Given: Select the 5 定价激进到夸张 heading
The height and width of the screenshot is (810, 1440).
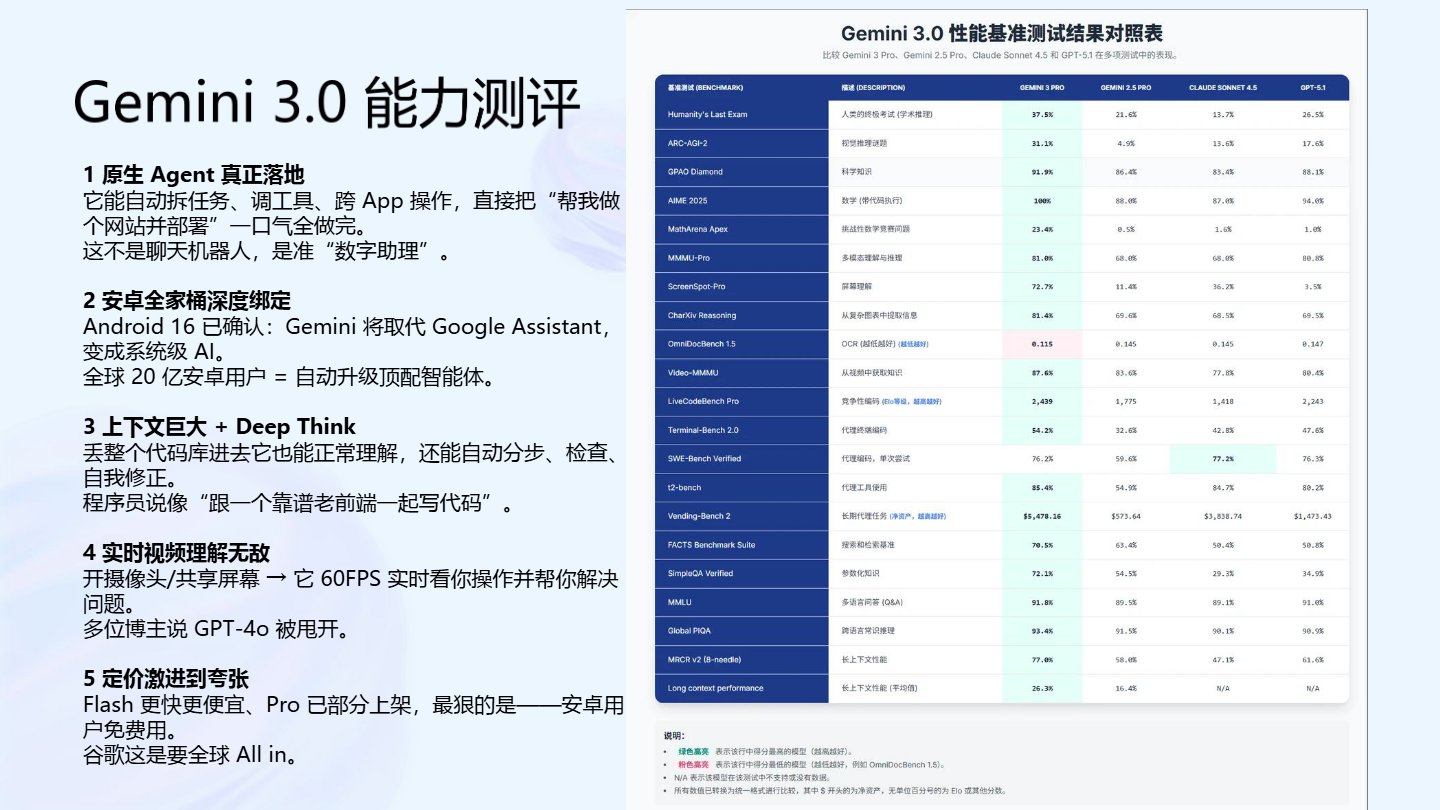Looking at the screenshot, I should 165,679.
